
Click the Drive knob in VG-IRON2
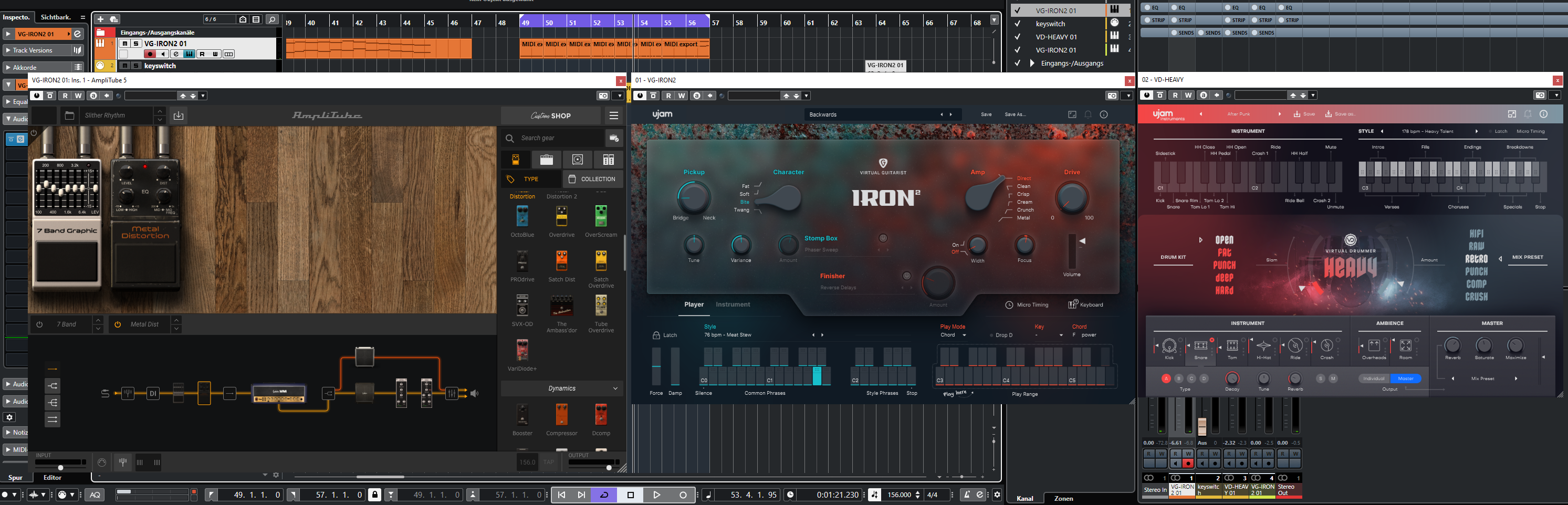coord(1071,198)
